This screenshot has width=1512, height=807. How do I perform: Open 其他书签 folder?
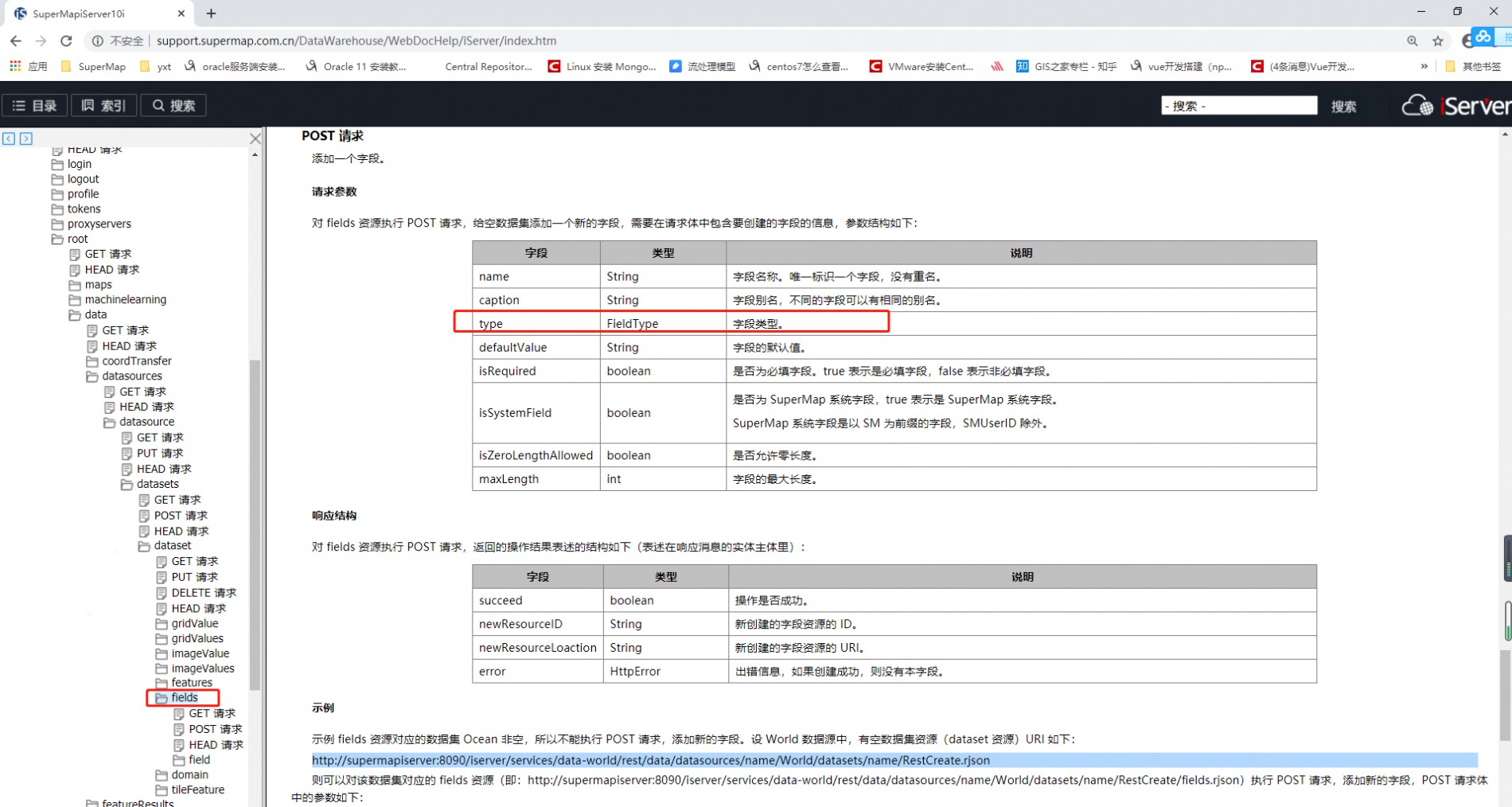pyautogui.click(x=1473, y=66)
